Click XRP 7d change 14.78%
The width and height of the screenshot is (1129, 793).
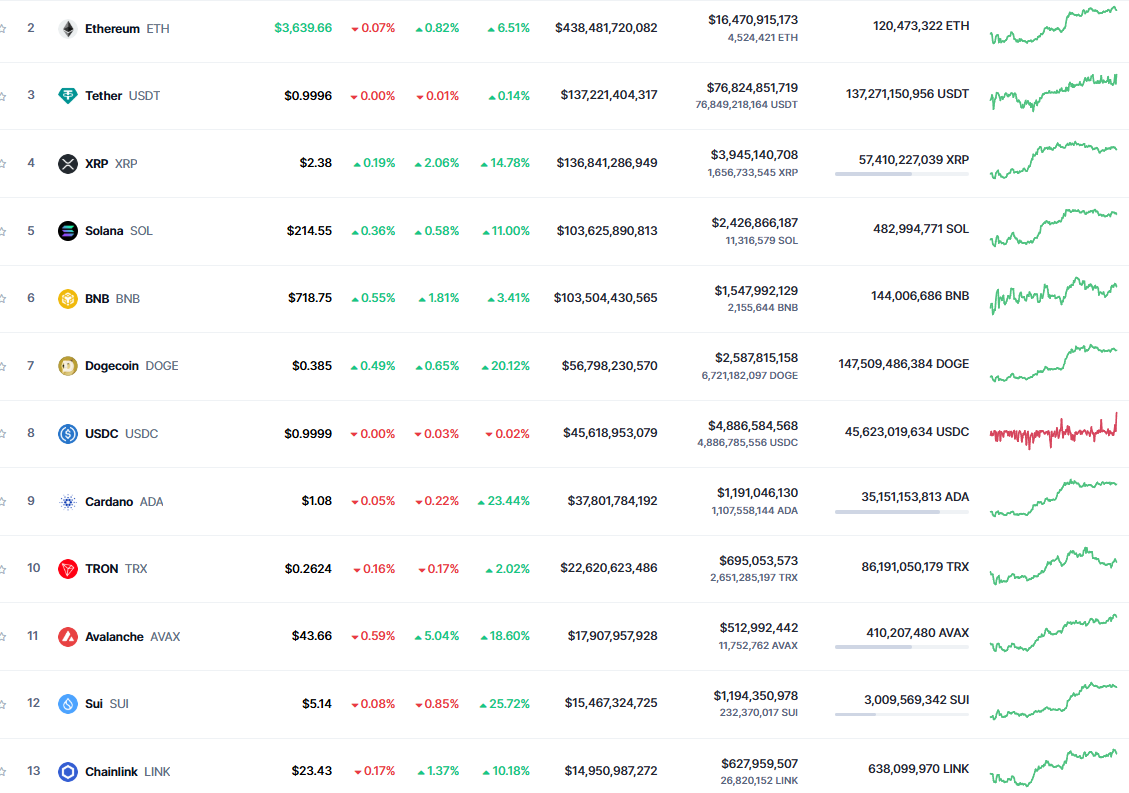(x=505, y=163)
